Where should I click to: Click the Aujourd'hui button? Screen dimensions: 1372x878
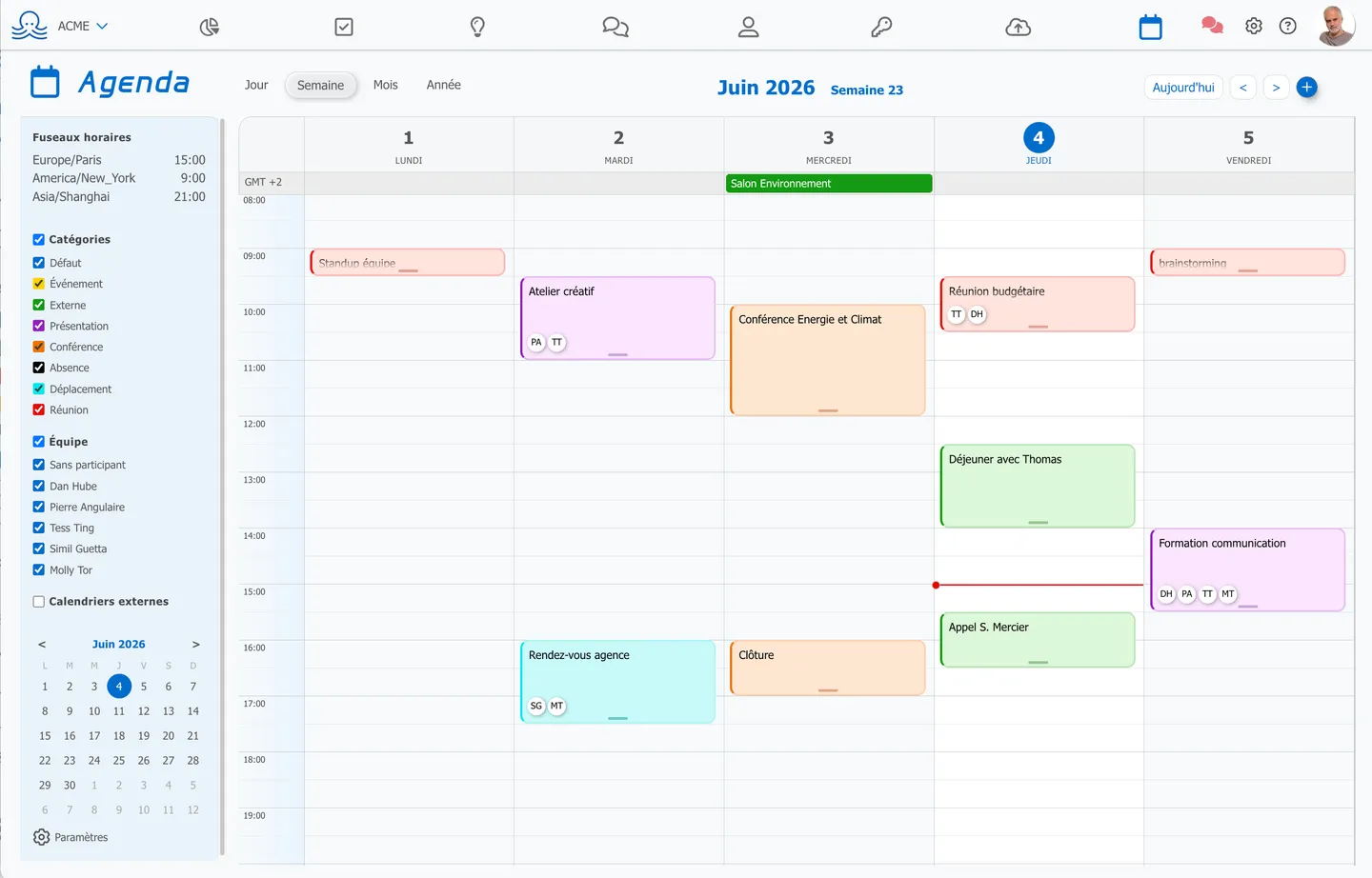pyautogui.click(x=1183, y=87)
